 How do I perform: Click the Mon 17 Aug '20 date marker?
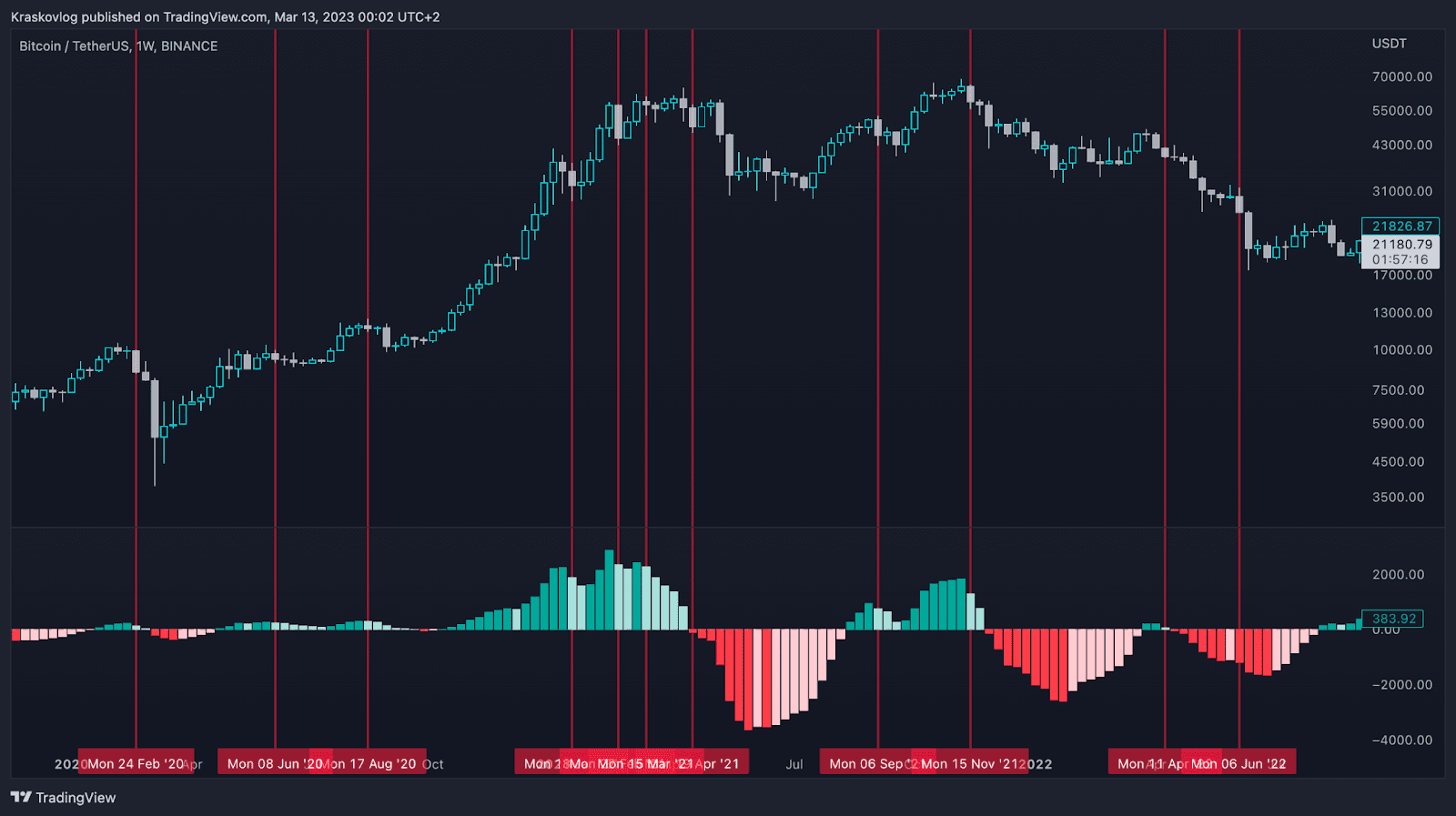[369, 764]
